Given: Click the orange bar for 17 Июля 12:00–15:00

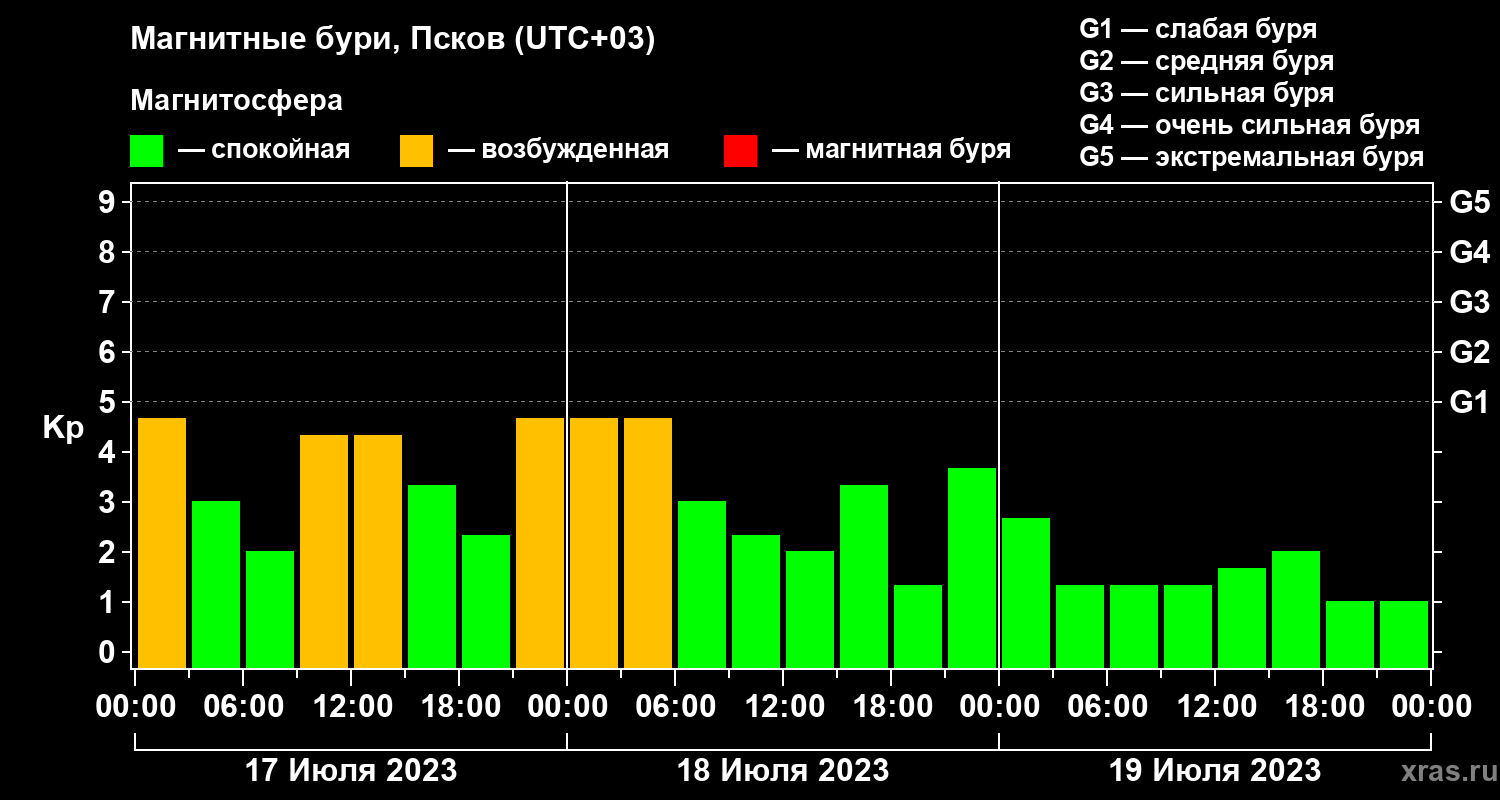Looking at the screenshot, I should (378, 552).
